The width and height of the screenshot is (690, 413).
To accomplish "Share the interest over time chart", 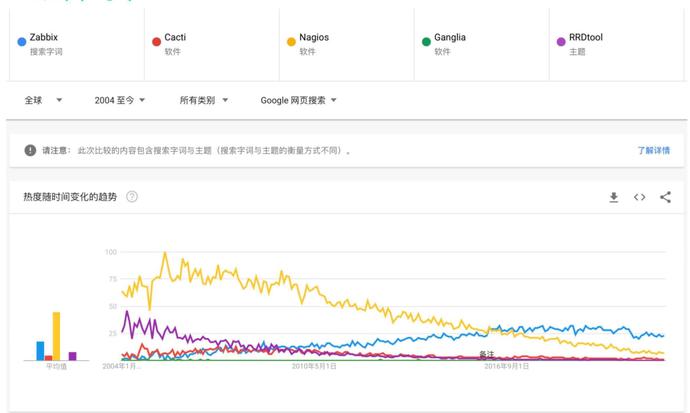I will 665,197.
